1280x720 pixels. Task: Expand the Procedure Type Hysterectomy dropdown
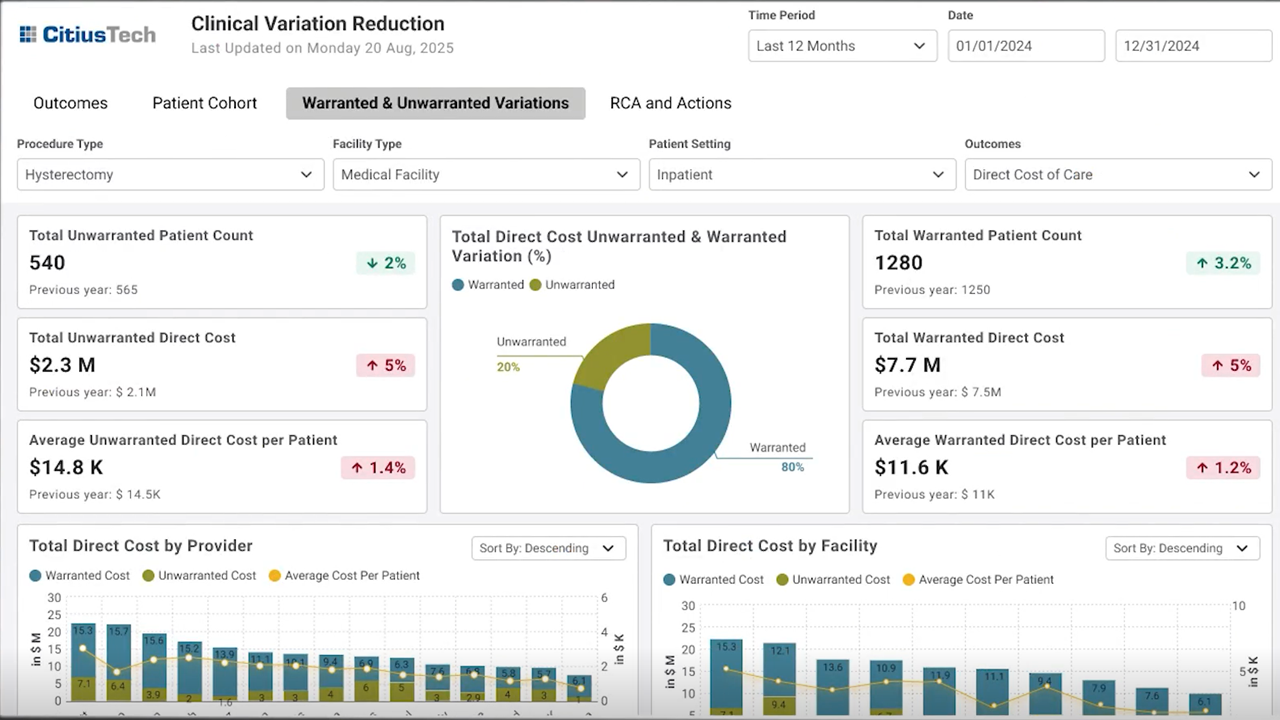171,174
